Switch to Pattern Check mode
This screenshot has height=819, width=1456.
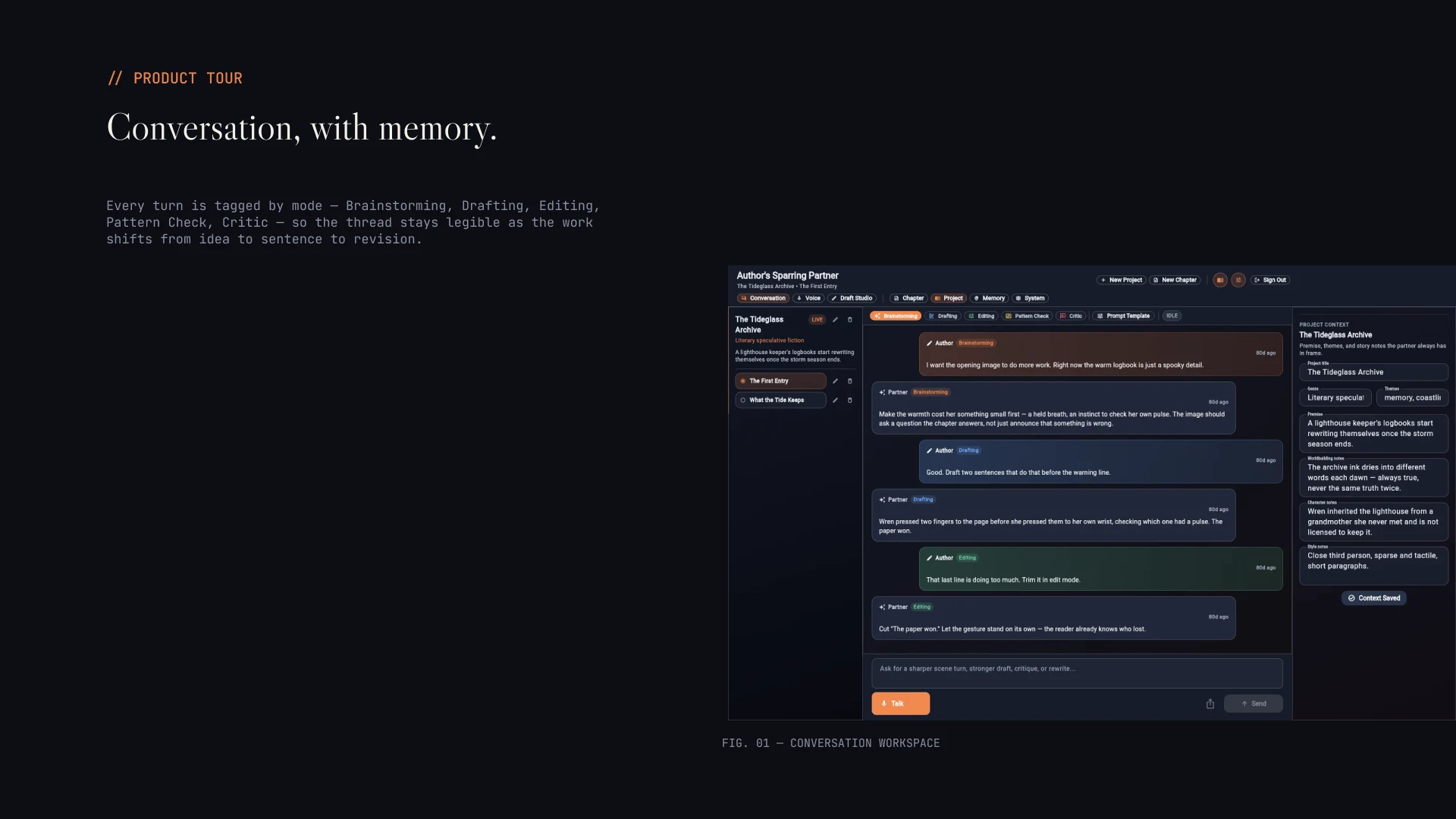(1027, 316)
